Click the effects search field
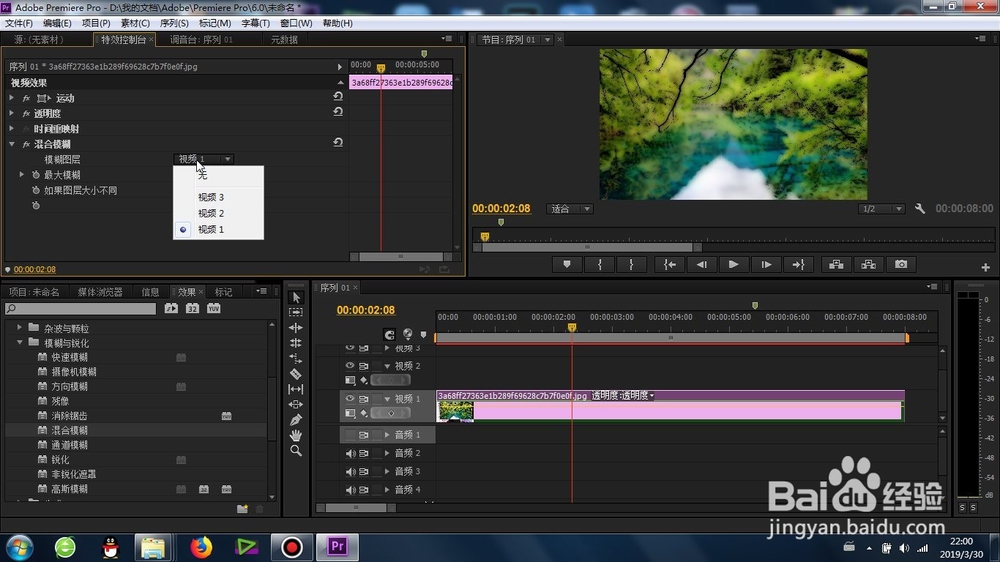The height and width of the screenshot is (562, 1000). pyautogui.click(x=80, y=308)
